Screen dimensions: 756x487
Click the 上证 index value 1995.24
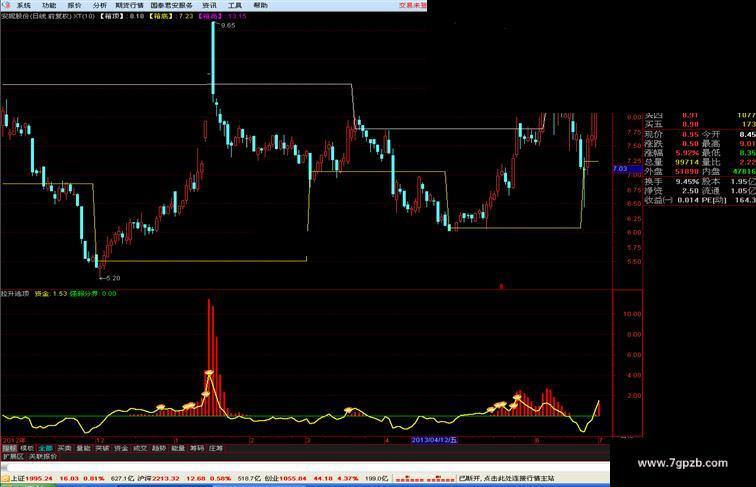[39, 478]
